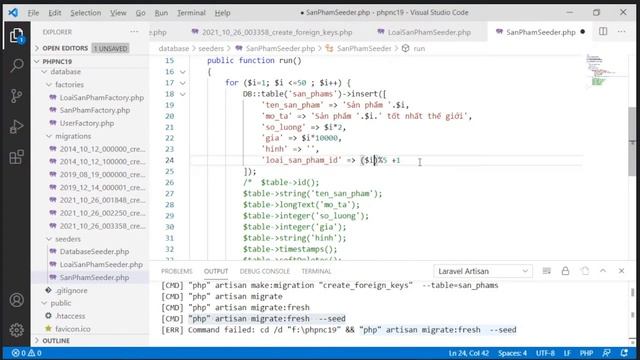Open the File menu
The width and height of the screenshot is (640, 360).
coord(33,13)
